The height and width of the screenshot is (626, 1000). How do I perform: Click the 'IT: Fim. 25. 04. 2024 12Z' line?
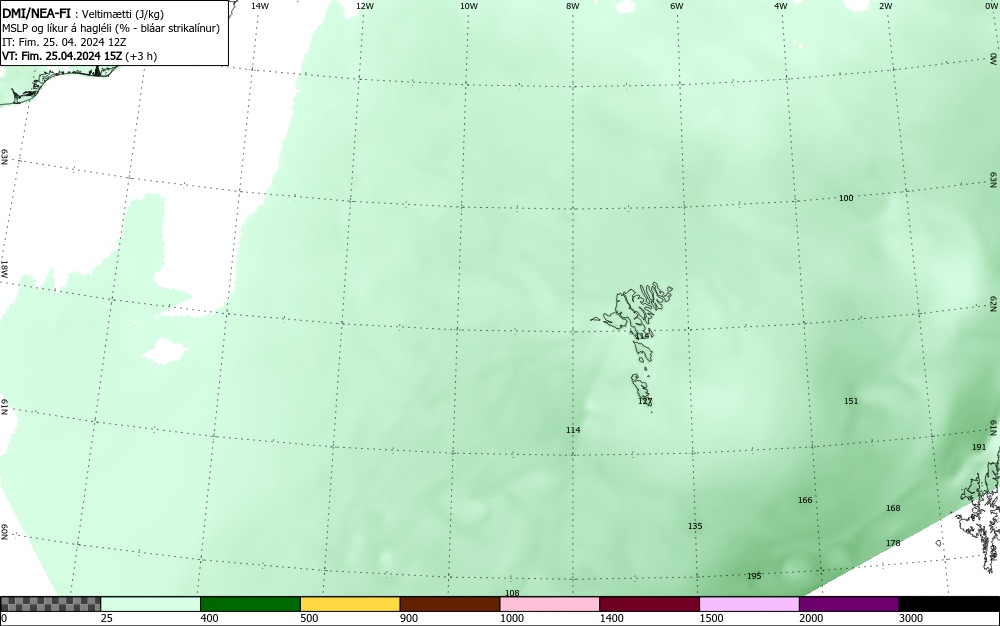coord(64,42)
